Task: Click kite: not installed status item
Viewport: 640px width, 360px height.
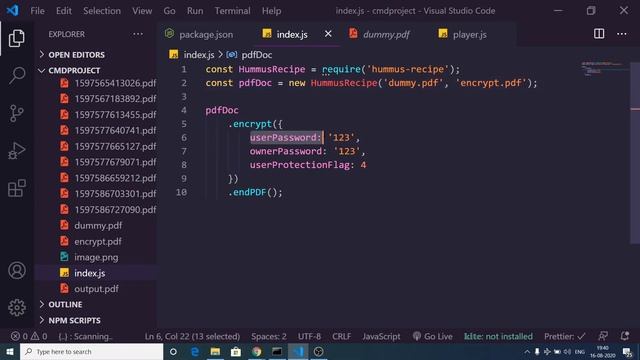Action: pos(498,336)
